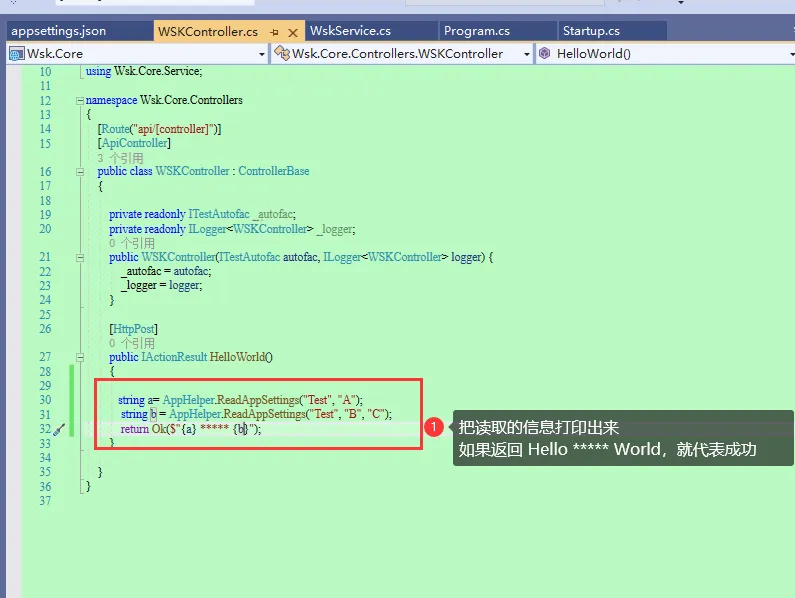Click the Wsk.Core project icon
The image size is (795, 598).
coord(17,54)
